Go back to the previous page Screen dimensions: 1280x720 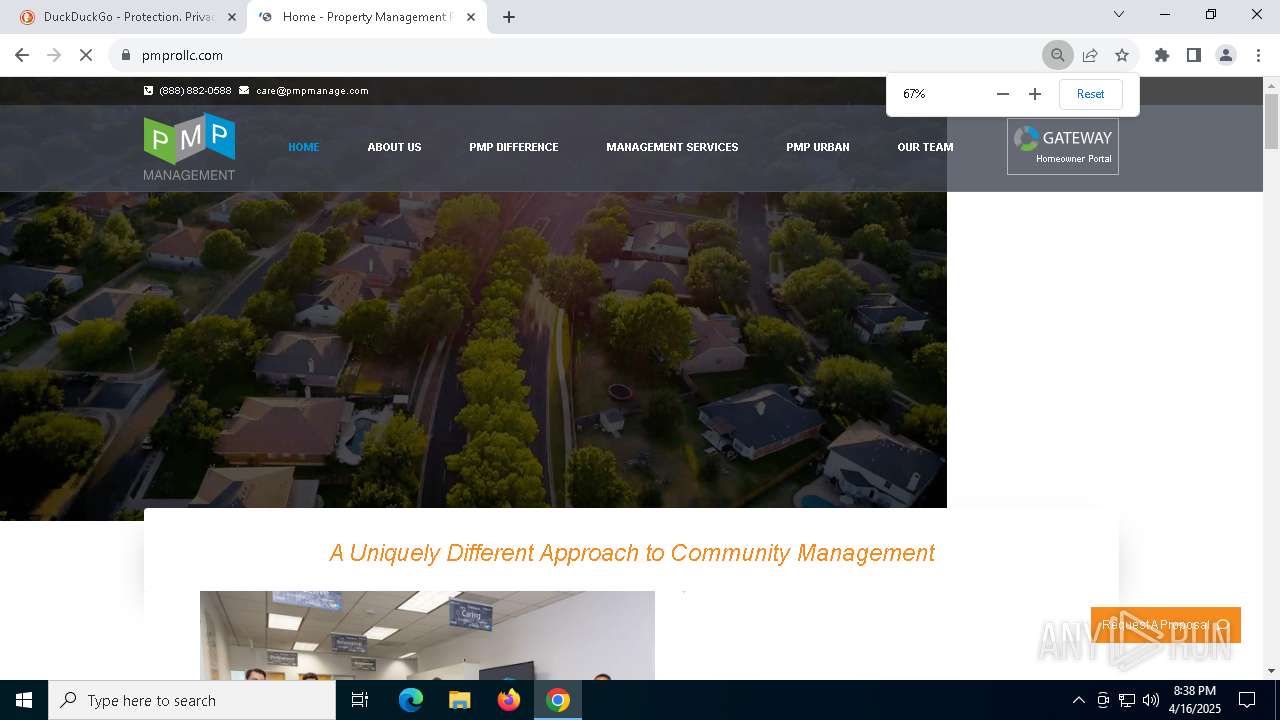pos(22,55)
